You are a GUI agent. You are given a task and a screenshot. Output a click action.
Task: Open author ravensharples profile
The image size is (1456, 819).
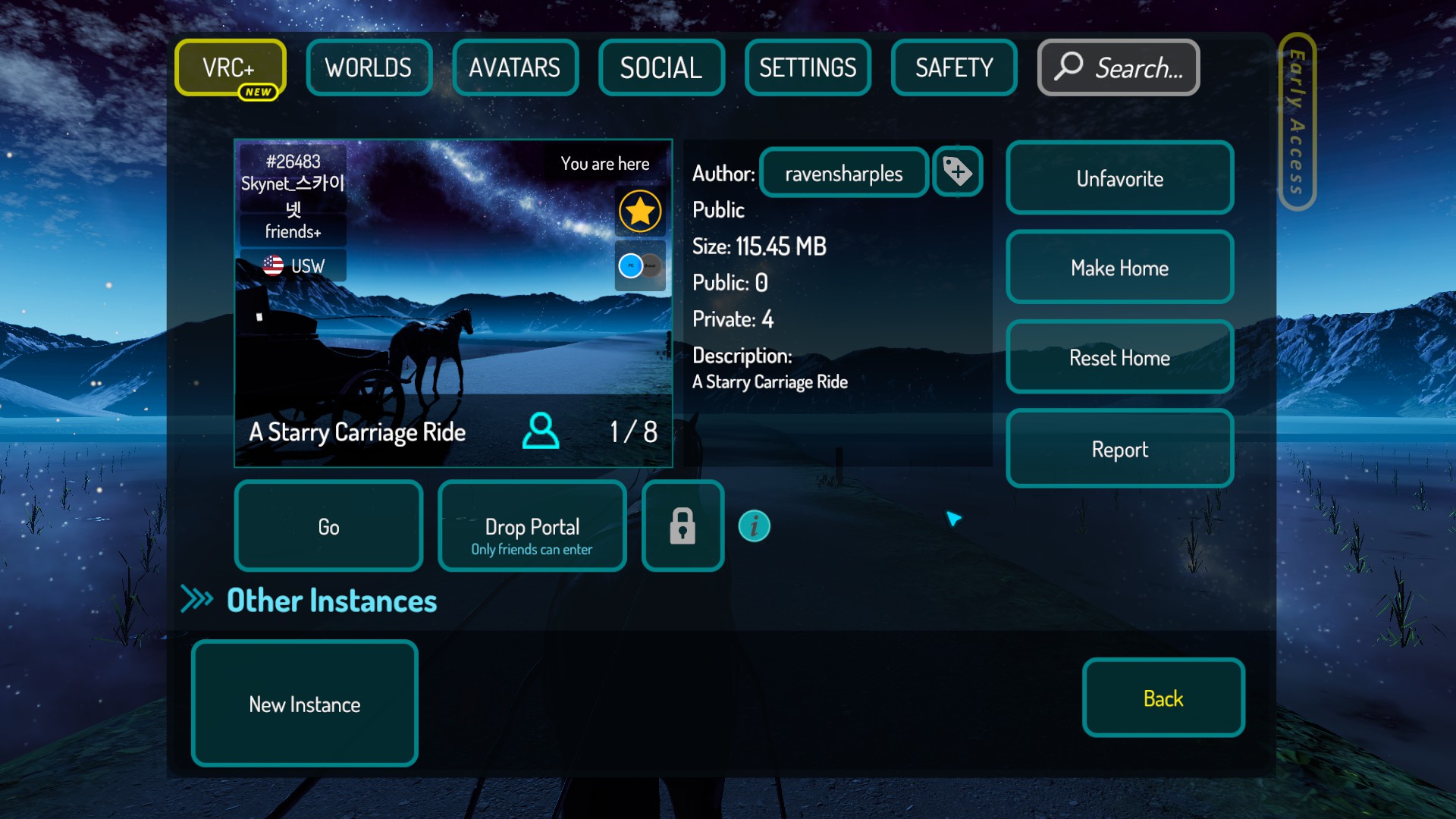coord(844,173)
